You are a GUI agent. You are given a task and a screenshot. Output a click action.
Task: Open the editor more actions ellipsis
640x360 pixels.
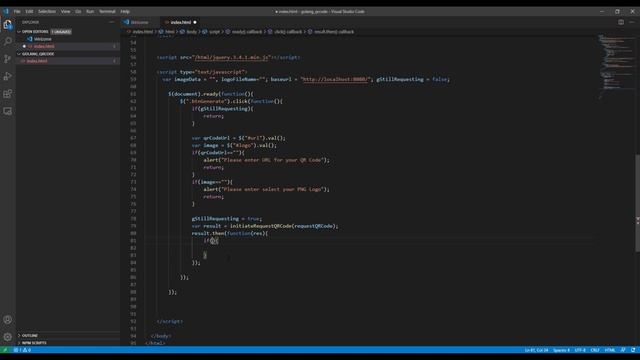click(632, 22)
